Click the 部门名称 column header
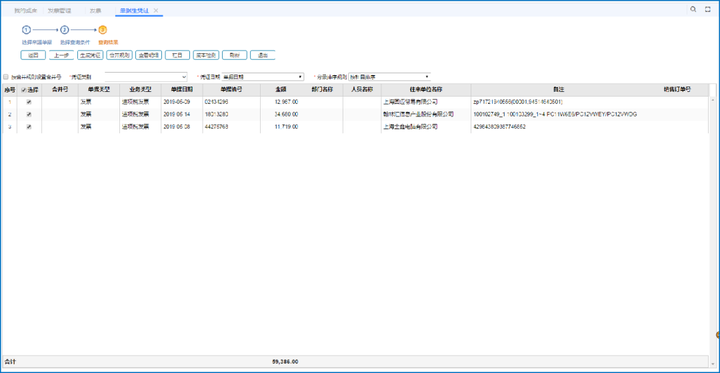Screen dimensions: 720x373 point(322,90)
